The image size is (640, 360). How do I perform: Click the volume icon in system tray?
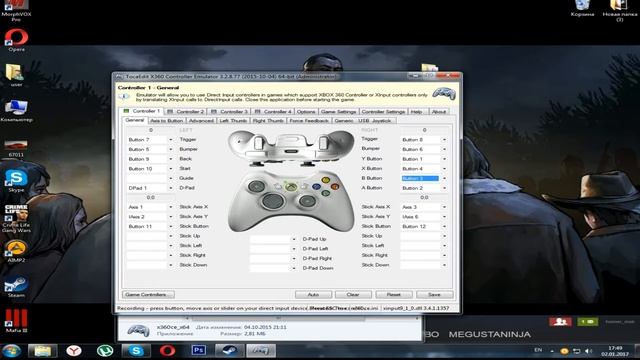coord(588,351)
